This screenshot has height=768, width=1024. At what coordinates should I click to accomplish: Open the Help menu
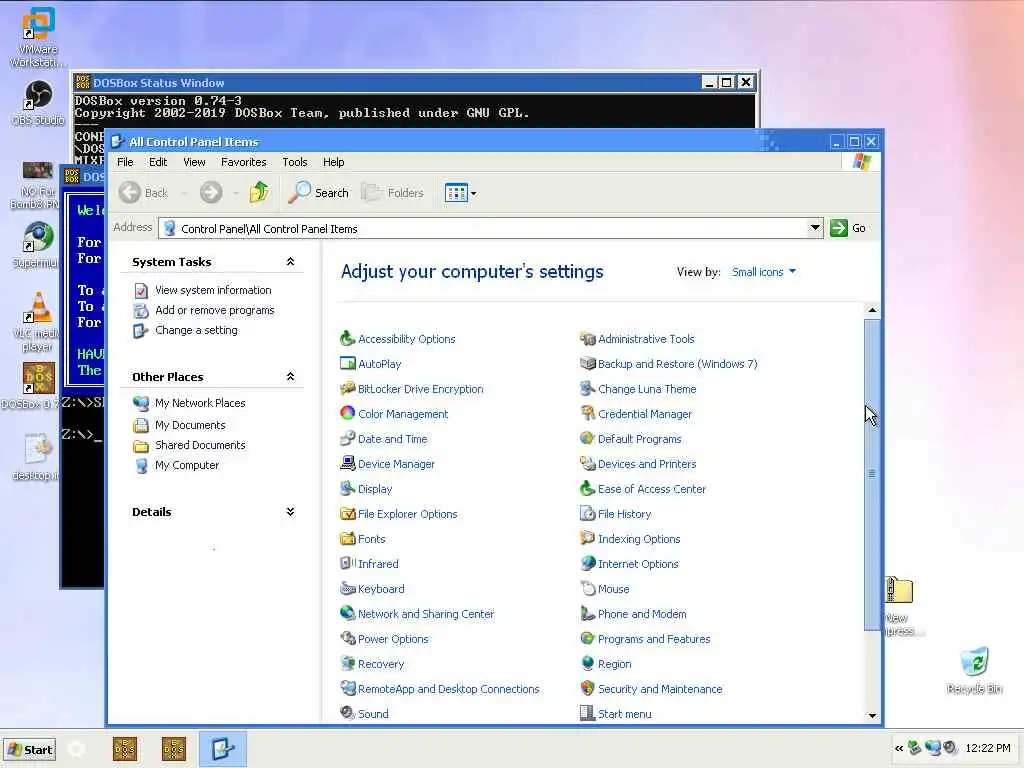tap(333, 162)
